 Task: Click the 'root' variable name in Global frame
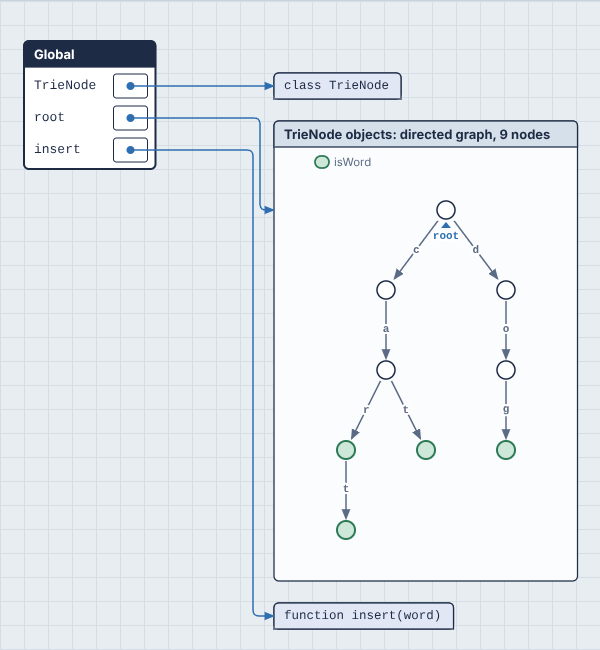tap(49, 117)
